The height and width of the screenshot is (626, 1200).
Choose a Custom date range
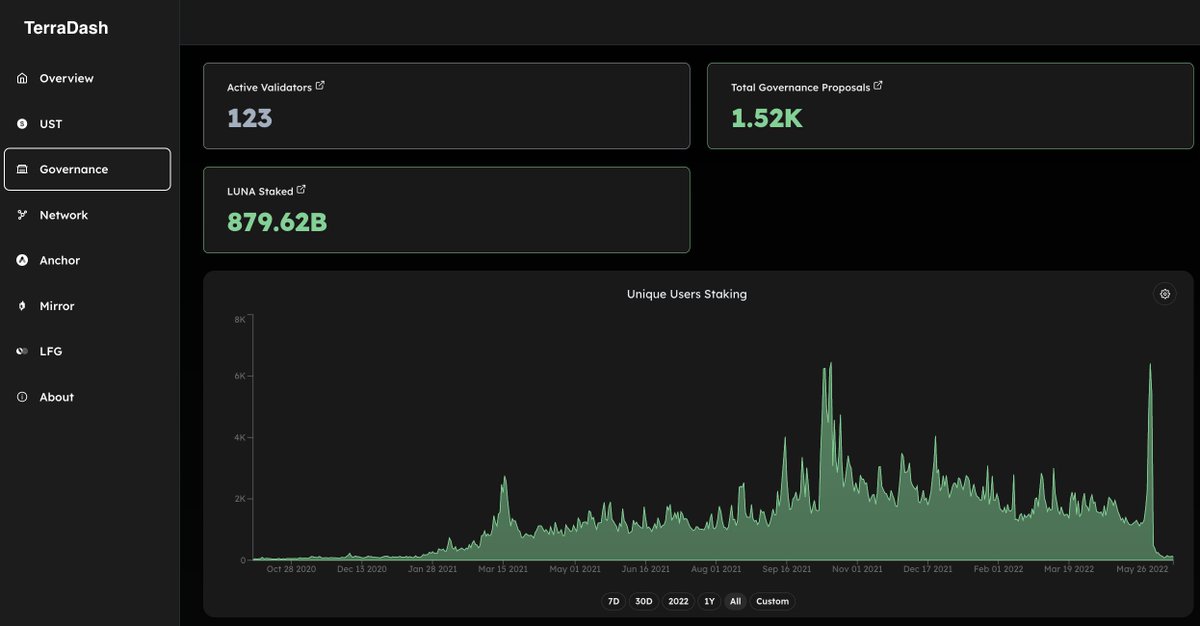pos(772,601)
